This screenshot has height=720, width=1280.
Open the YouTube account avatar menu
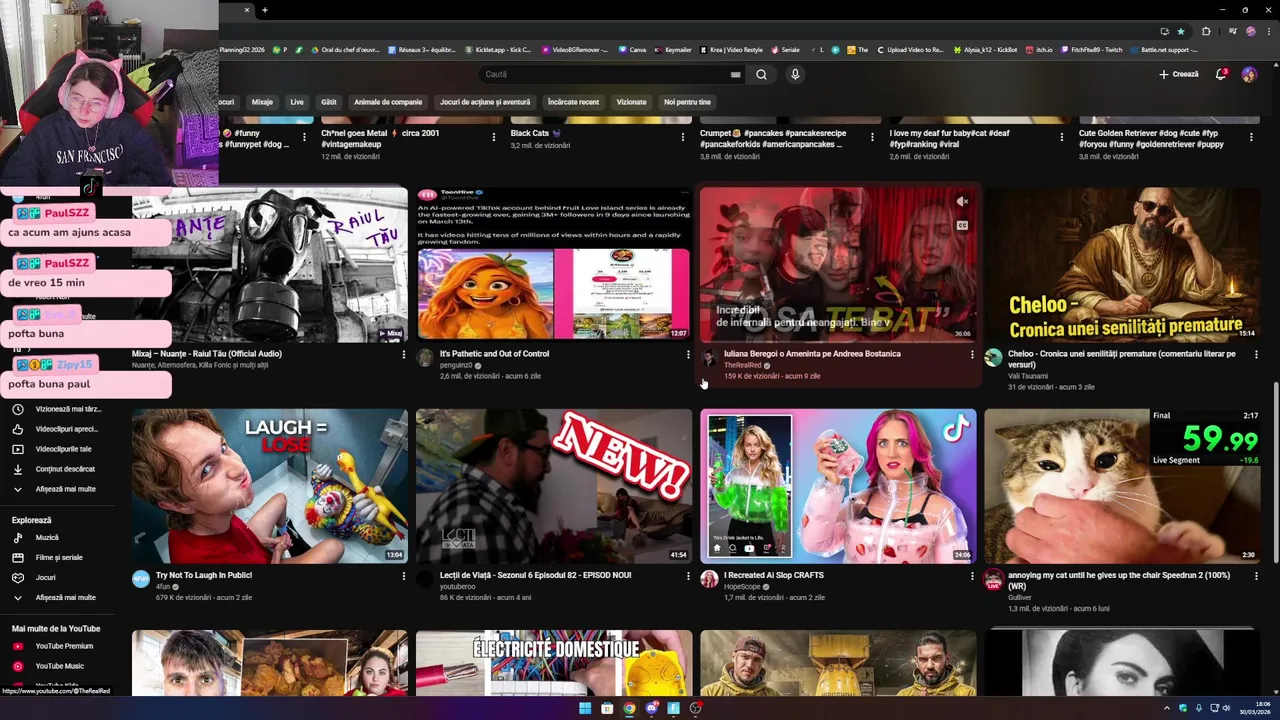[1249, 74]
